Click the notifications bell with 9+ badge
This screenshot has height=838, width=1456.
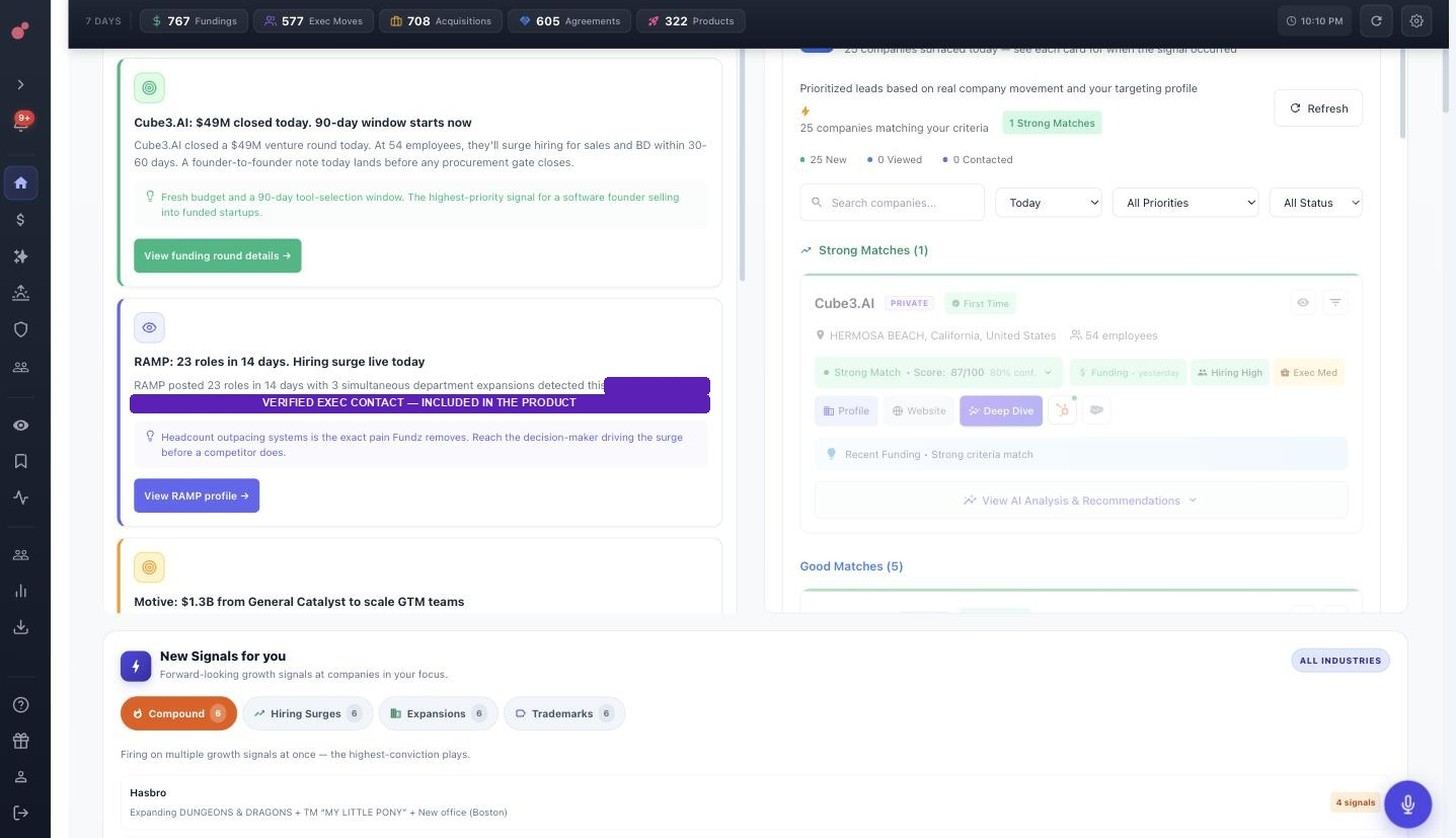(x=20, y=122)
